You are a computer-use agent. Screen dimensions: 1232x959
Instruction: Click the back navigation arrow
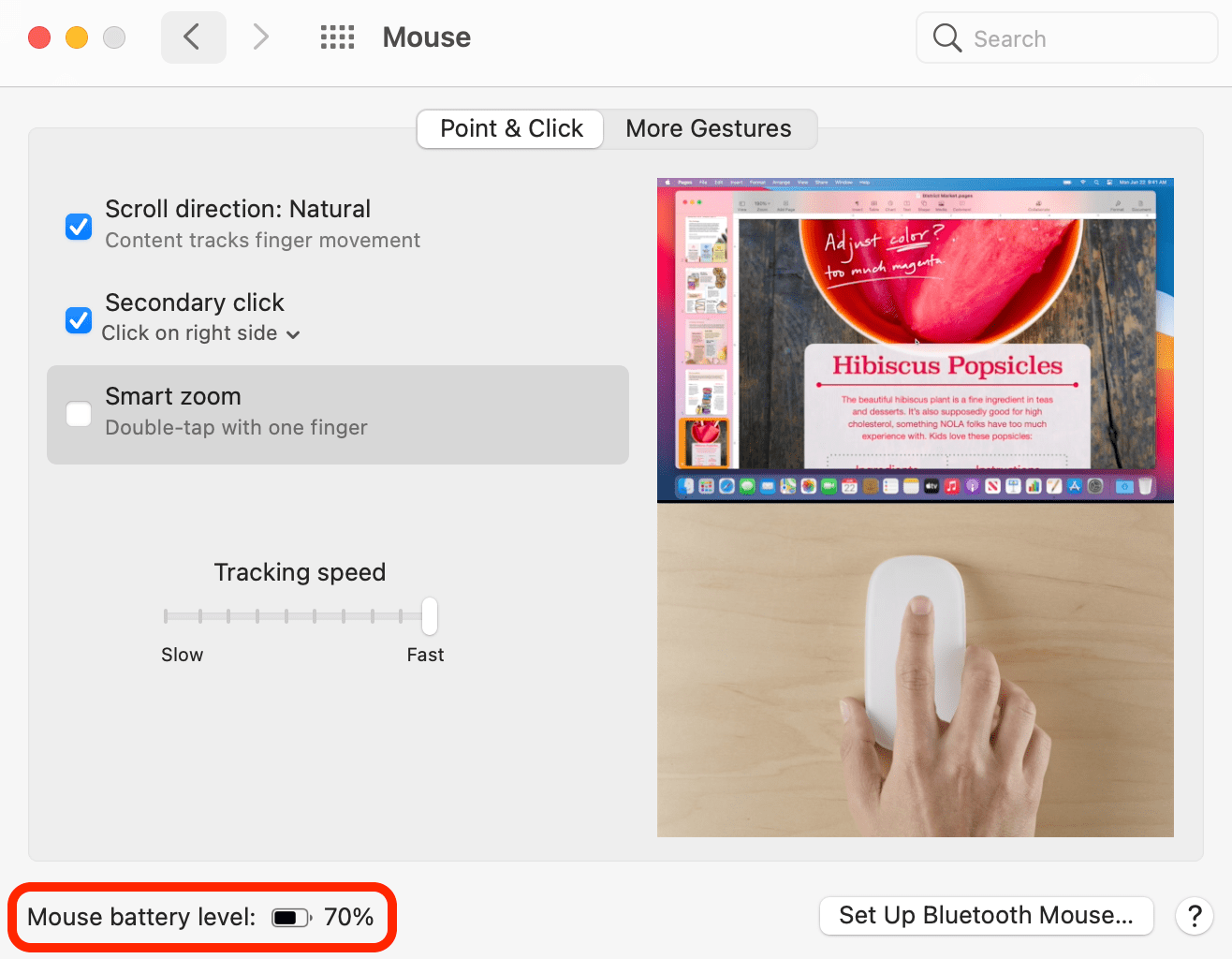tap(193, 37)
